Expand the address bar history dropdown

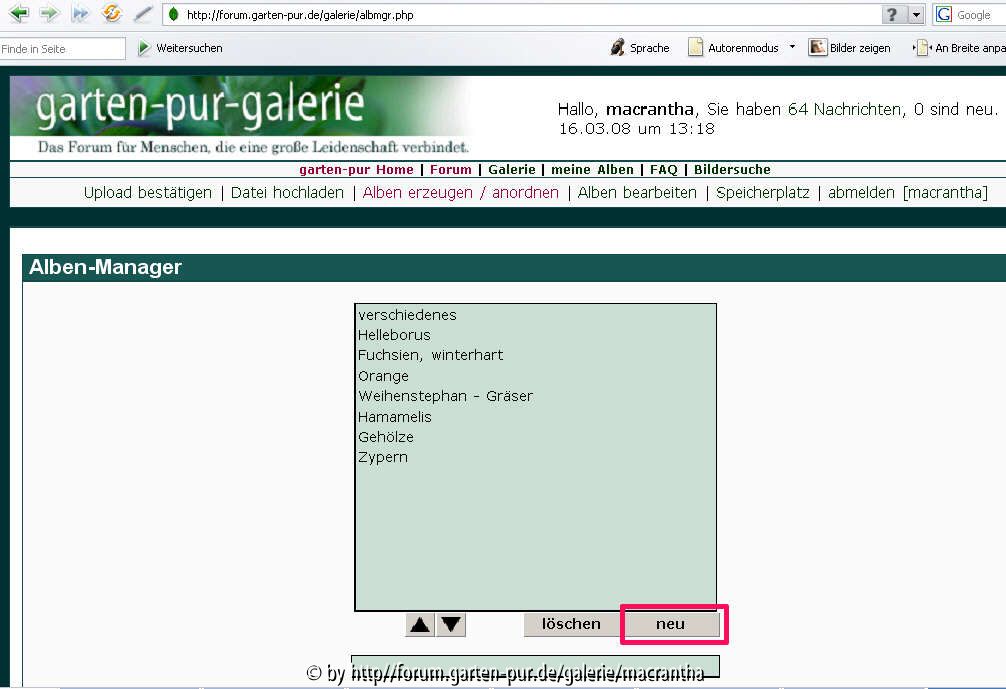point(916,15)
